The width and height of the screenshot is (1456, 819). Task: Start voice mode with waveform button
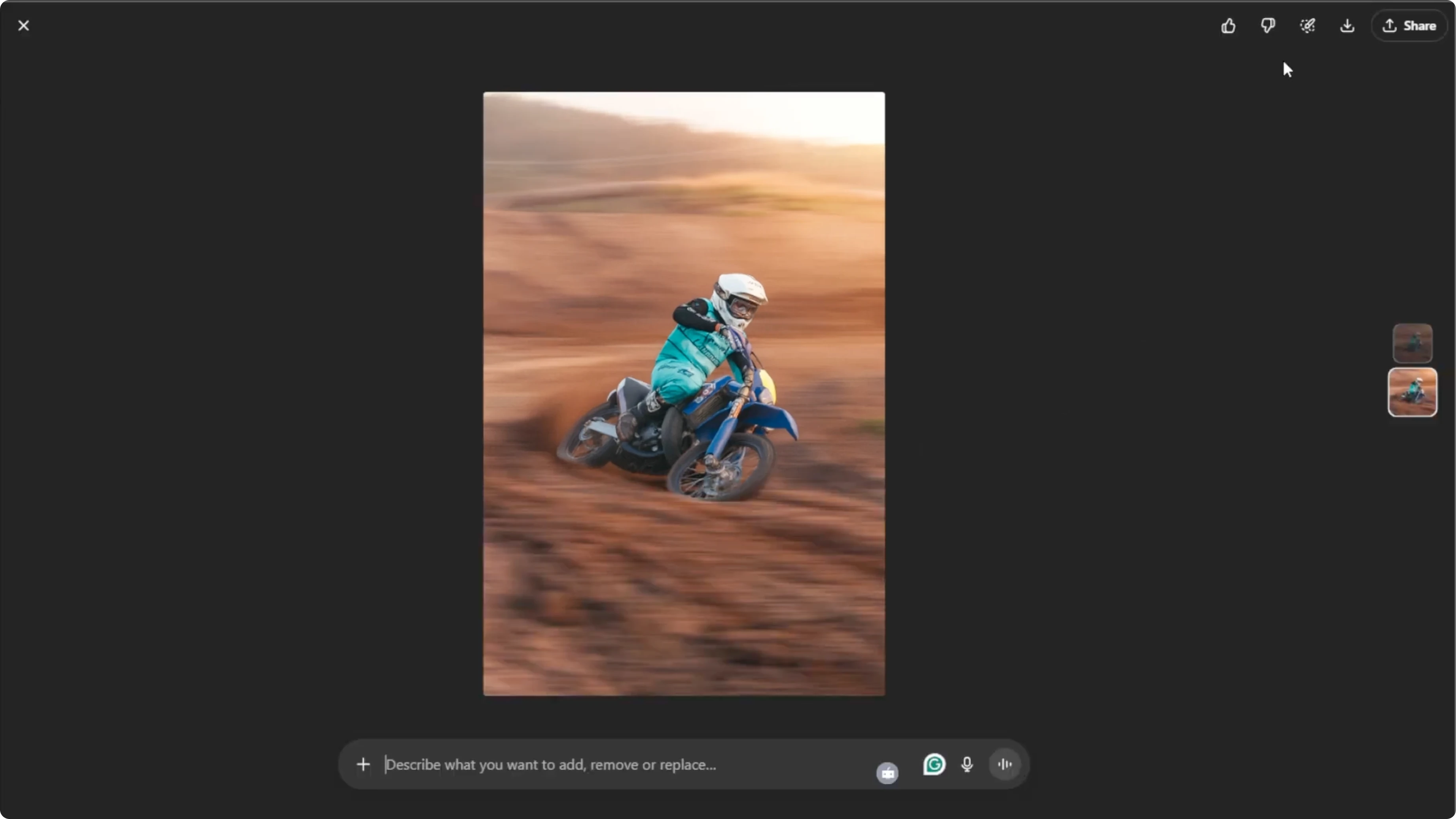pos(1005,764)
